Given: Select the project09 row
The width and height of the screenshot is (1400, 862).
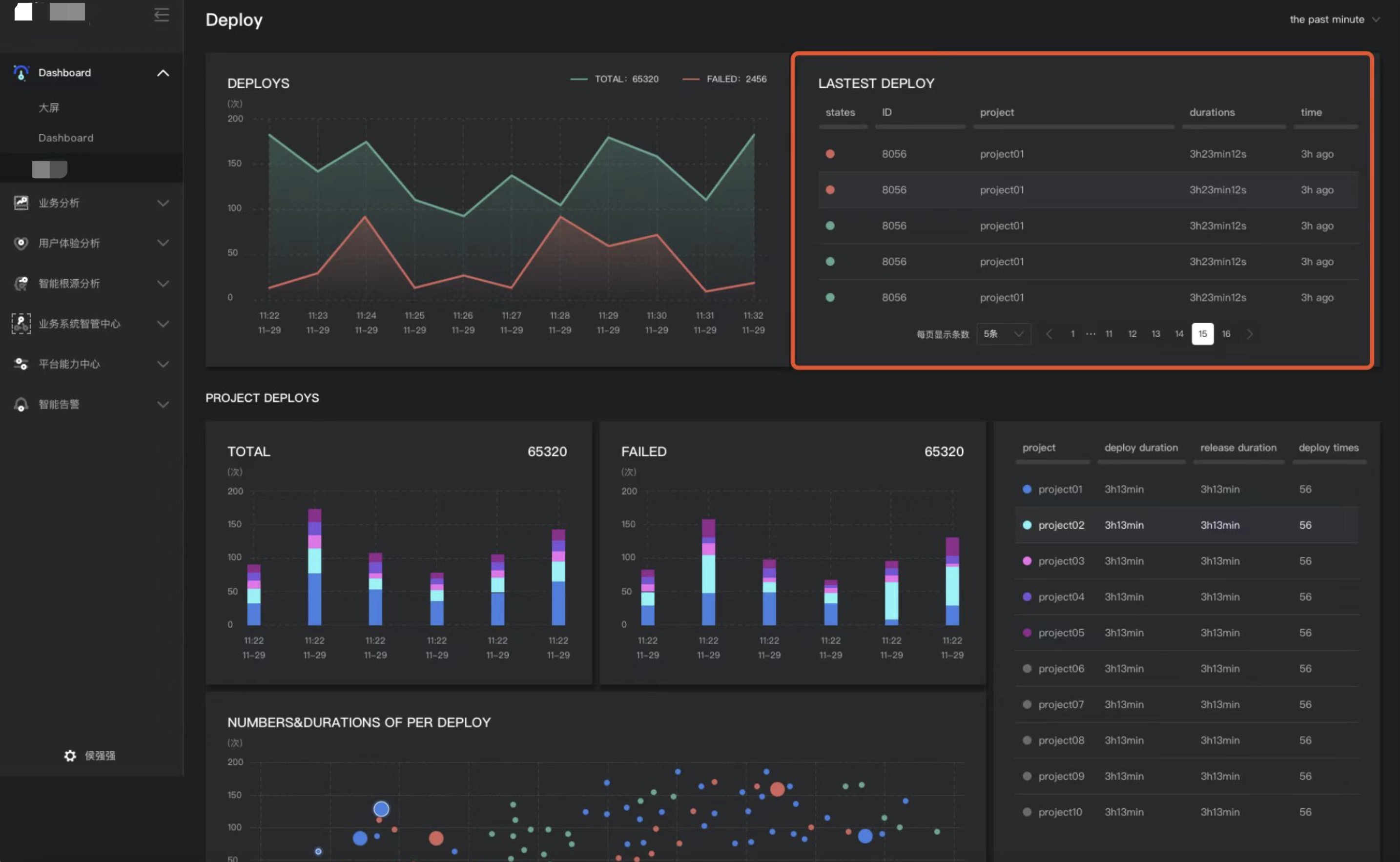Looking at the screenshot, I should 1187,777.
